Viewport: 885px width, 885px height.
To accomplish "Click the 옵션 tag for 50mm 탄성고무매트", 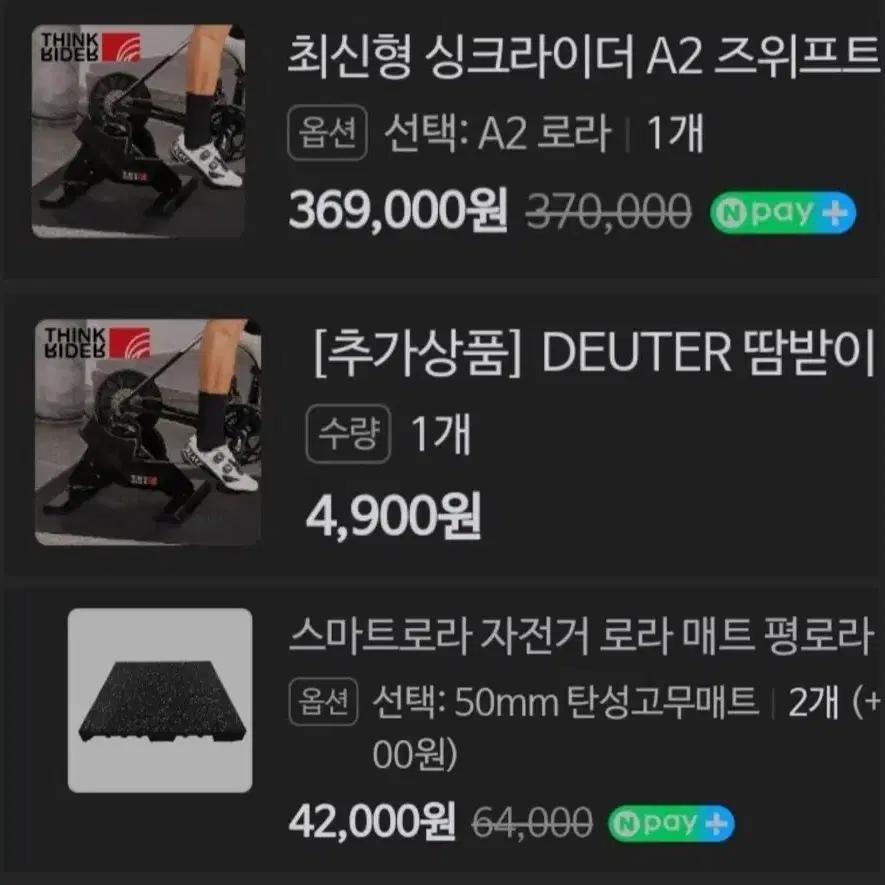I will point(323,702).
